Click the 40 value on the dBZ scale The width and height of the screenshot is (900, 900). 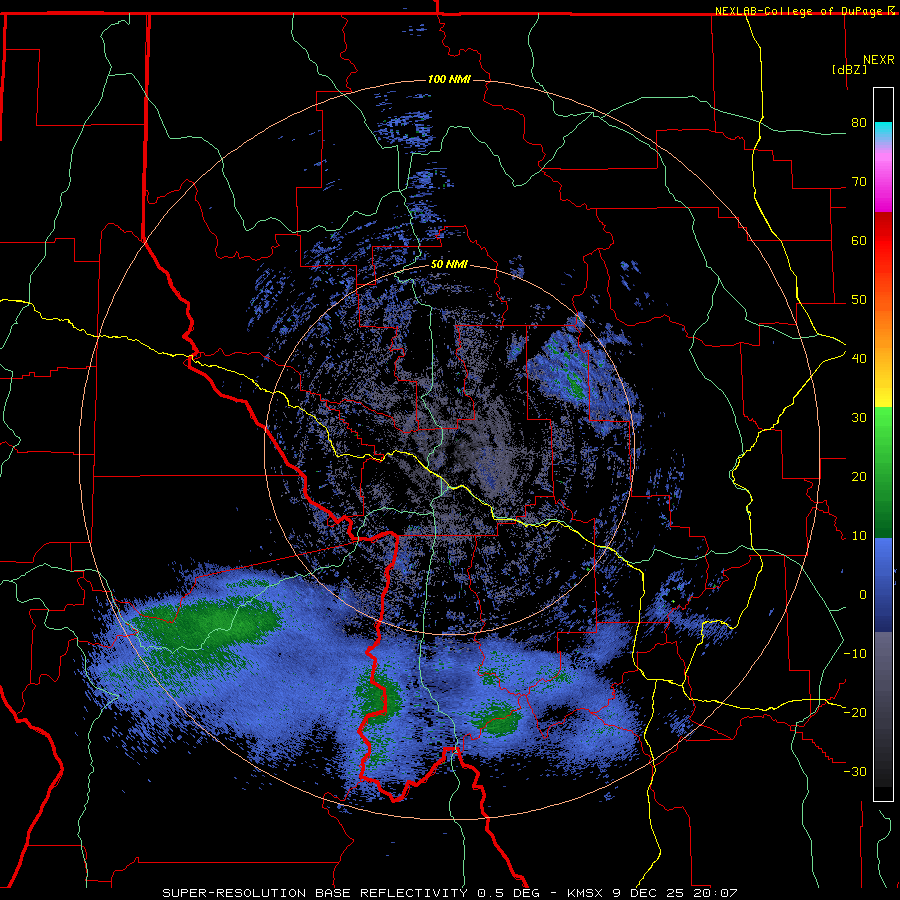[x=859, y=359]
